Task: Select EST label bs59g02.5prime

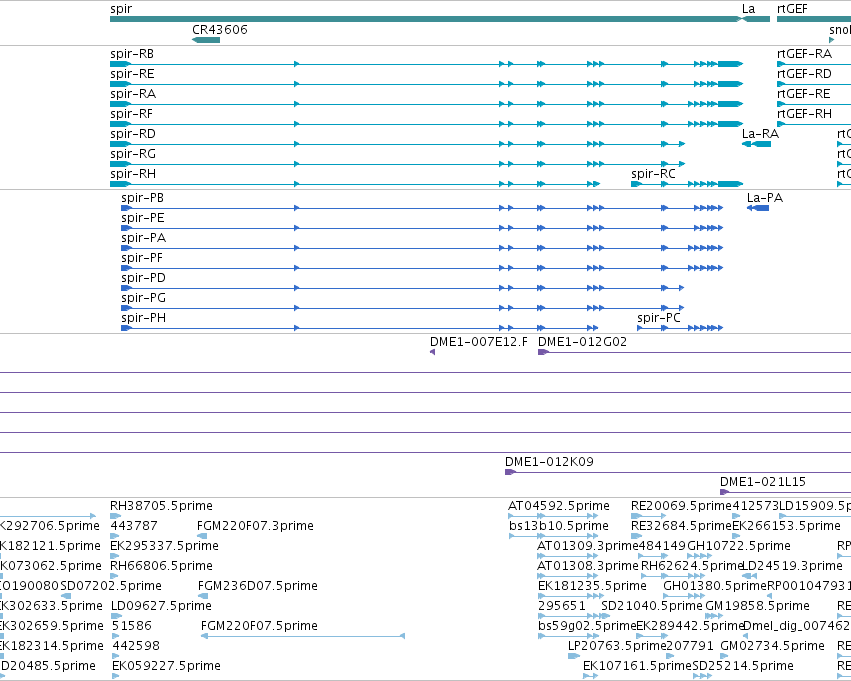Action: (x=587, y=626)
